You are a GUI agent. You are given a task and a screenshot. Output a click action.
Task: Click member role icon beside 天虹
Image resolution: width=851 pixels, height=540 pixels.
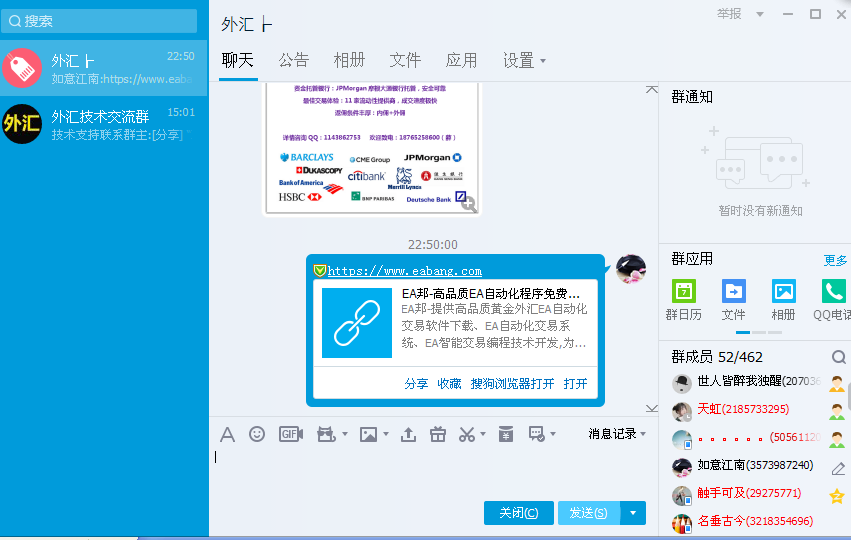pos(837,411)
